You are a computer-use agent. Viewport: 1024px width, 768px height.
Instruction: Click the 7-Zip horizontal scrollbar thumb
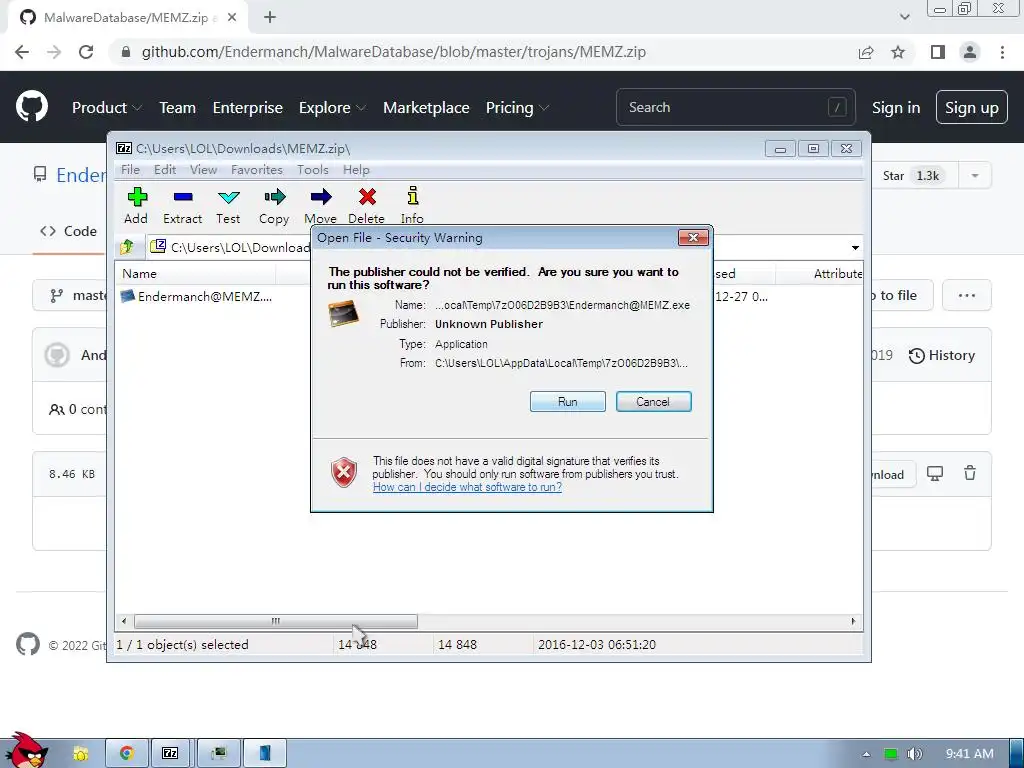pyautogui.click(x=276, y=621)
